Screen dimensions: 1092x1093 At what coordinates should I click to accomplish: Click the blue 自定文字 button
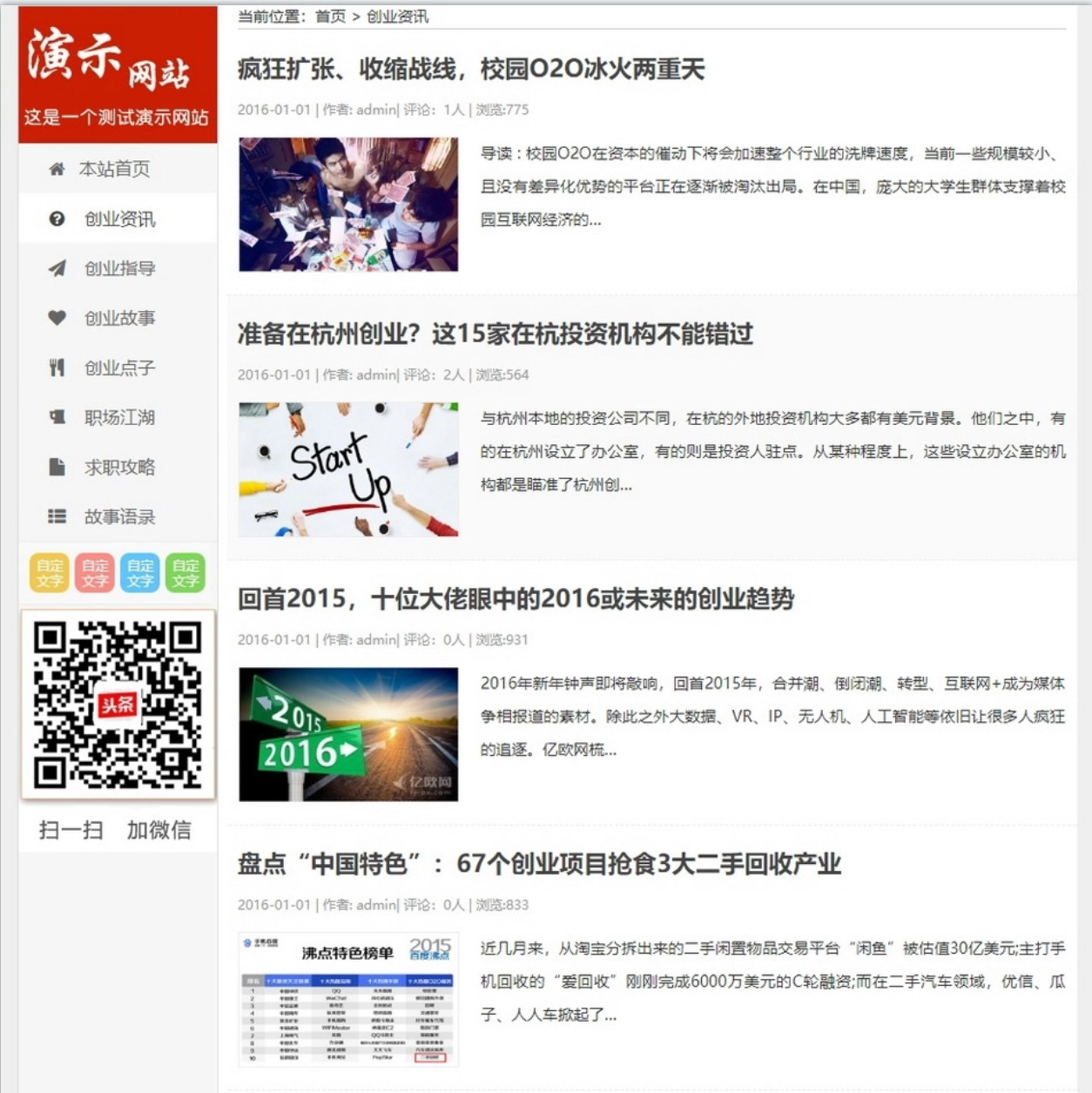pyautogui.click(x=140, y=573)
